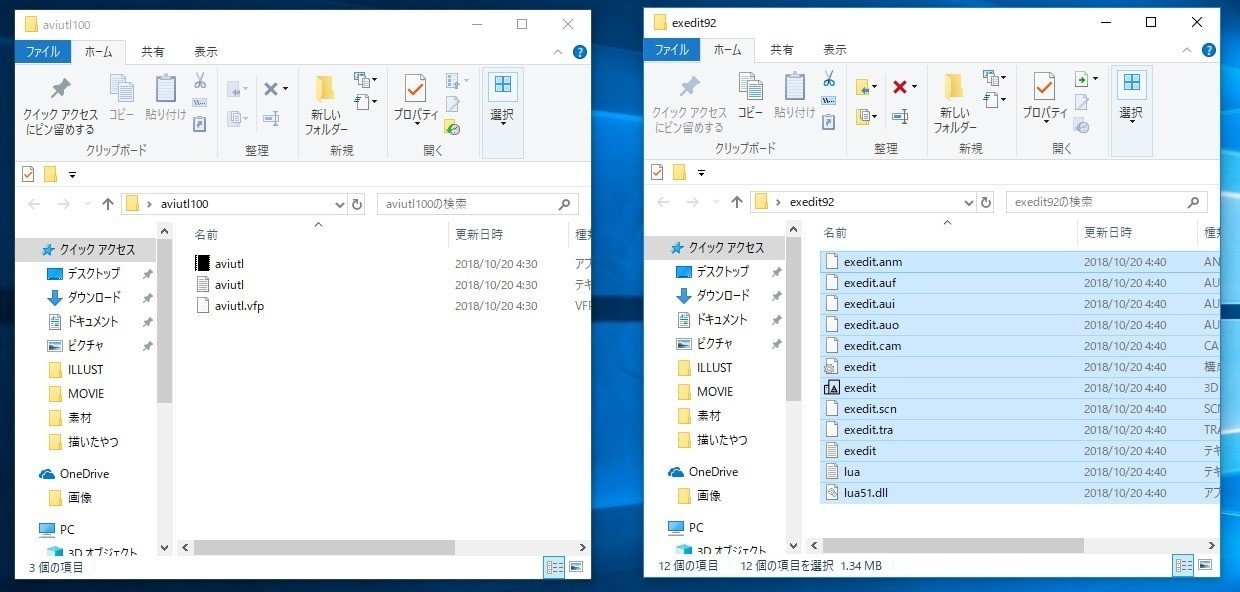Refresh the aviutl100 folder view
The width and height of the screenshot is (1240, 592).
coord(358,204)
